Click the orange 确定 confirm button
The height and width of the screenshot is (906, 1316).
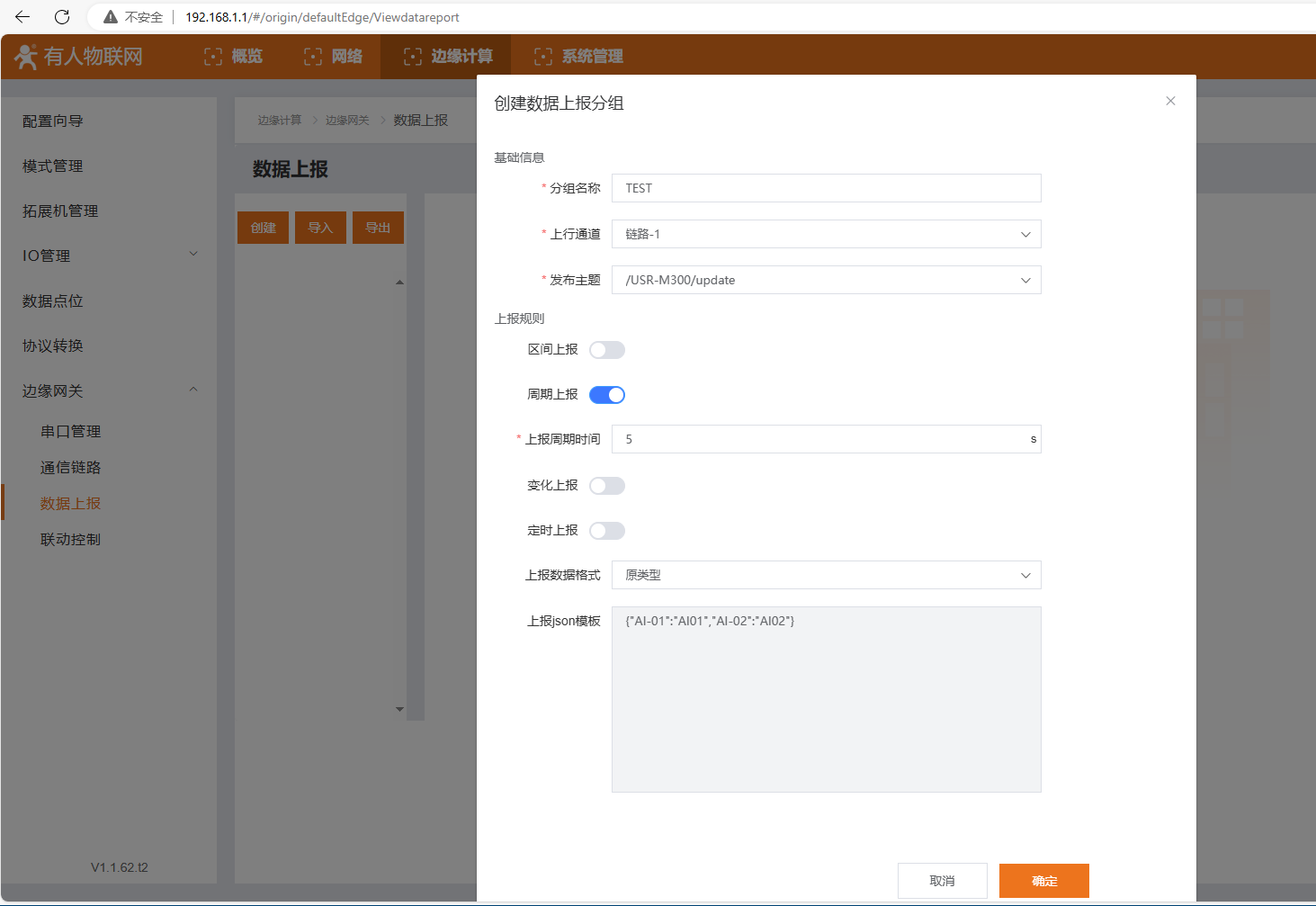point(1043,881)
